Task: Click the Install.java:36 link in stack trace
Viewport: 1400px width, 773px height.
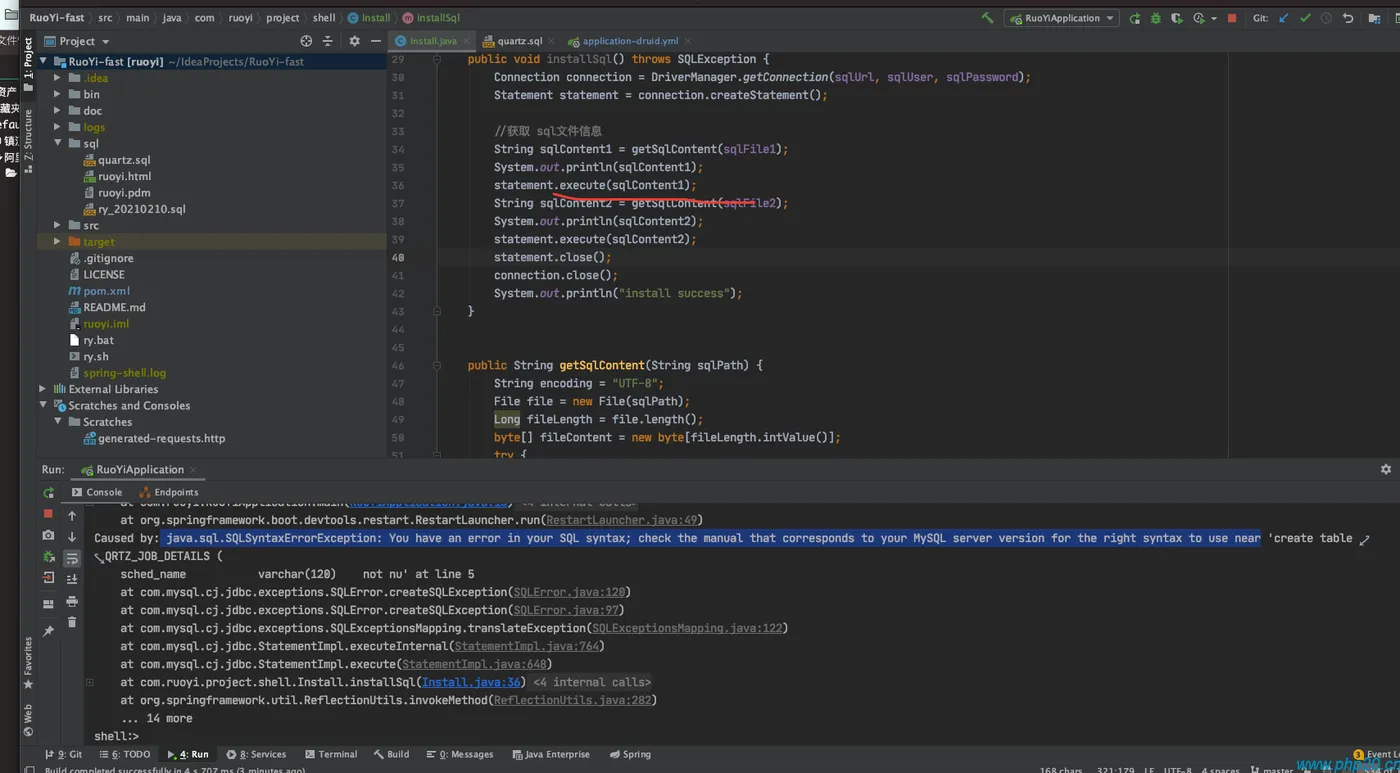Action: [x=470, y=682]
